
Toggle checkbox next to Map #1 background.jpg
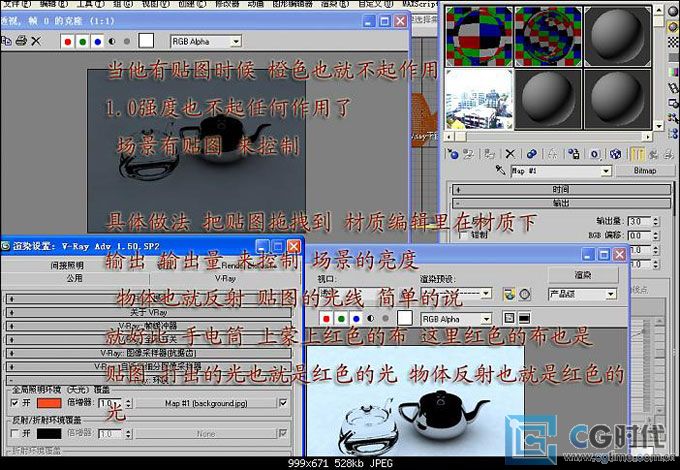coord(283,401)
